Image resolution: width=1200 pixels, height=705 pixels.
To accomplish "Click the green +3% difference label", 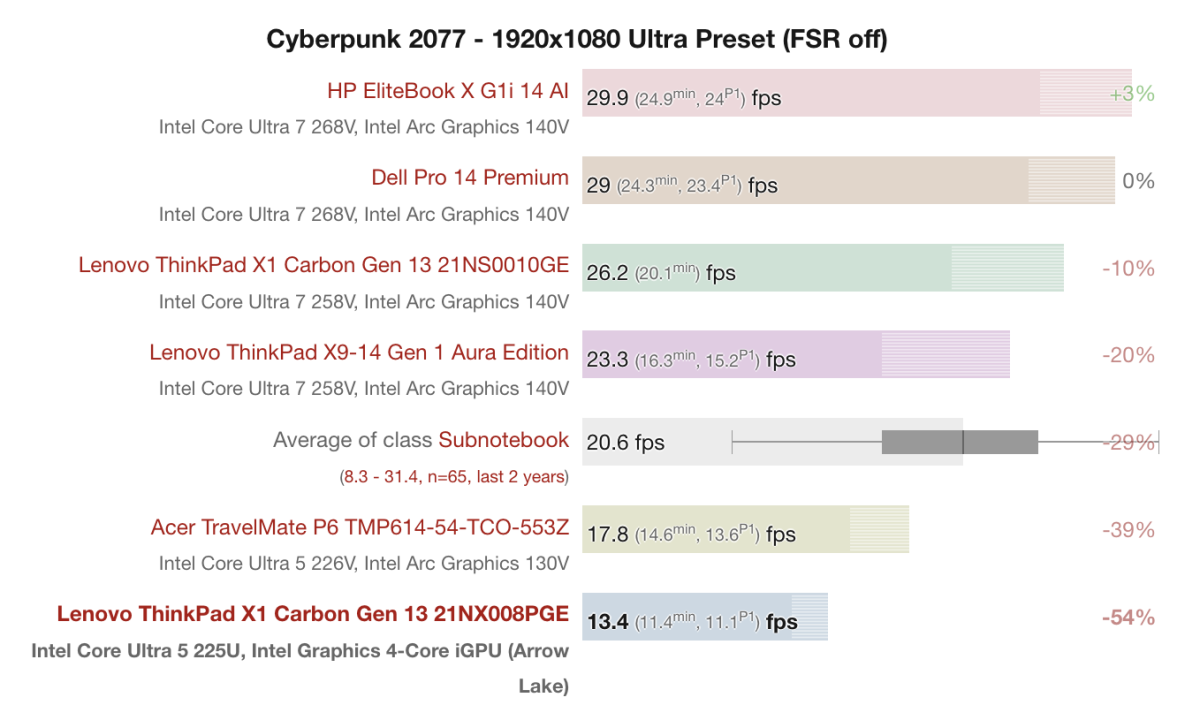I will point(1132,94).
